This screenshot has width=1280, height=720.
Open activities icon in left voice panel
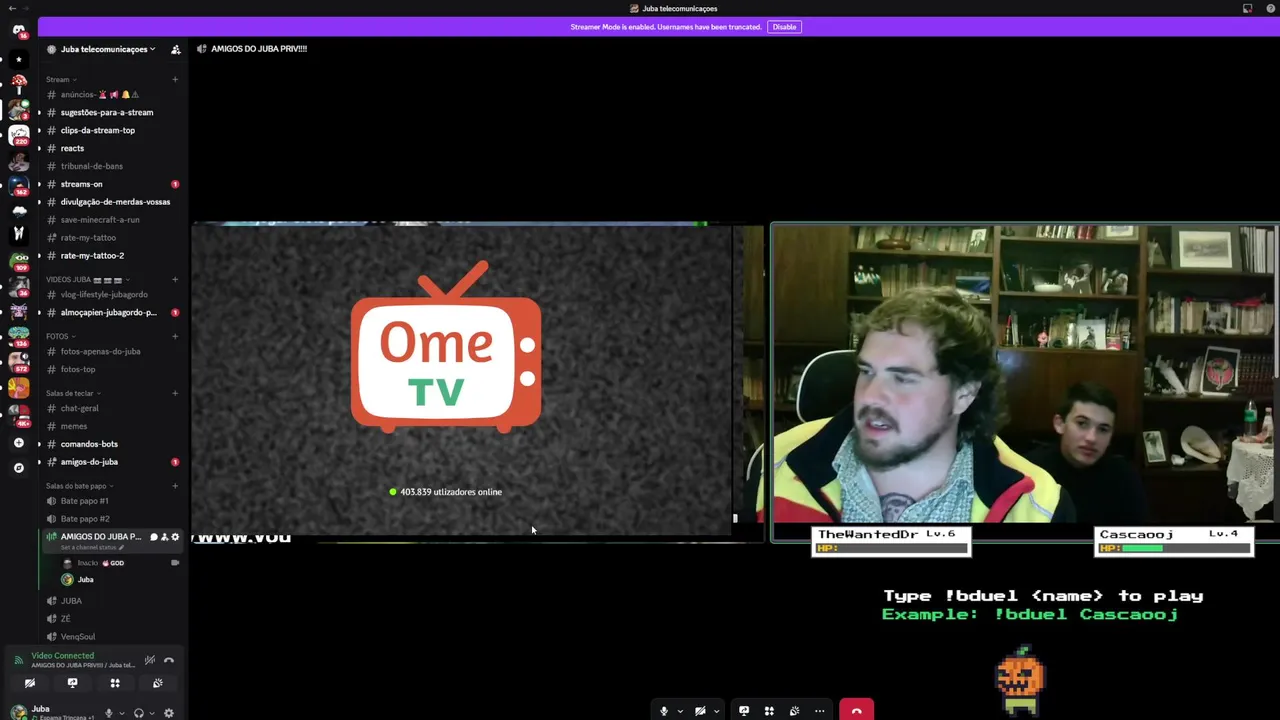coord(115,683)
